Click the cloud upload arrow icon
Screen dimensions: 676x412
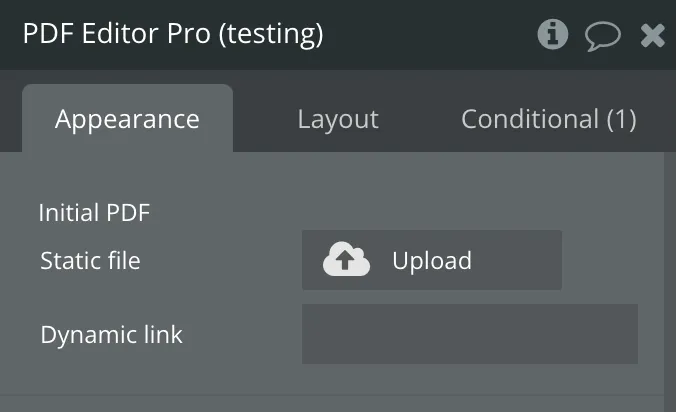click(x=346, y=260)
